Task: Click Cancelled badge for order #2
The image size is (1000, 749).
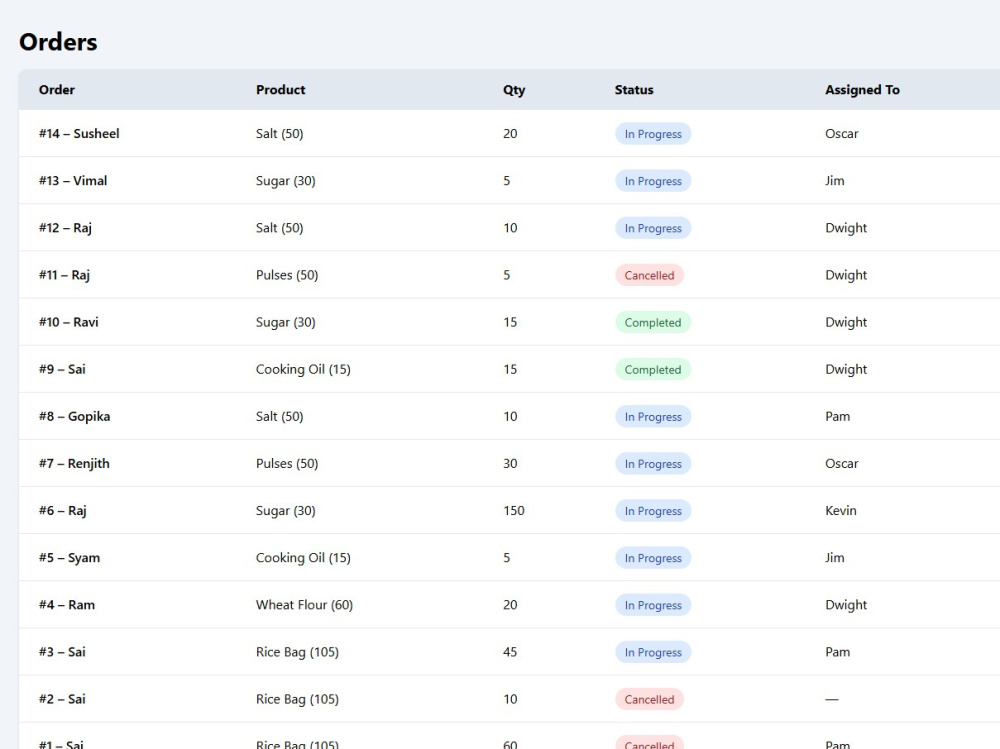Action: (x=649, y=700)
